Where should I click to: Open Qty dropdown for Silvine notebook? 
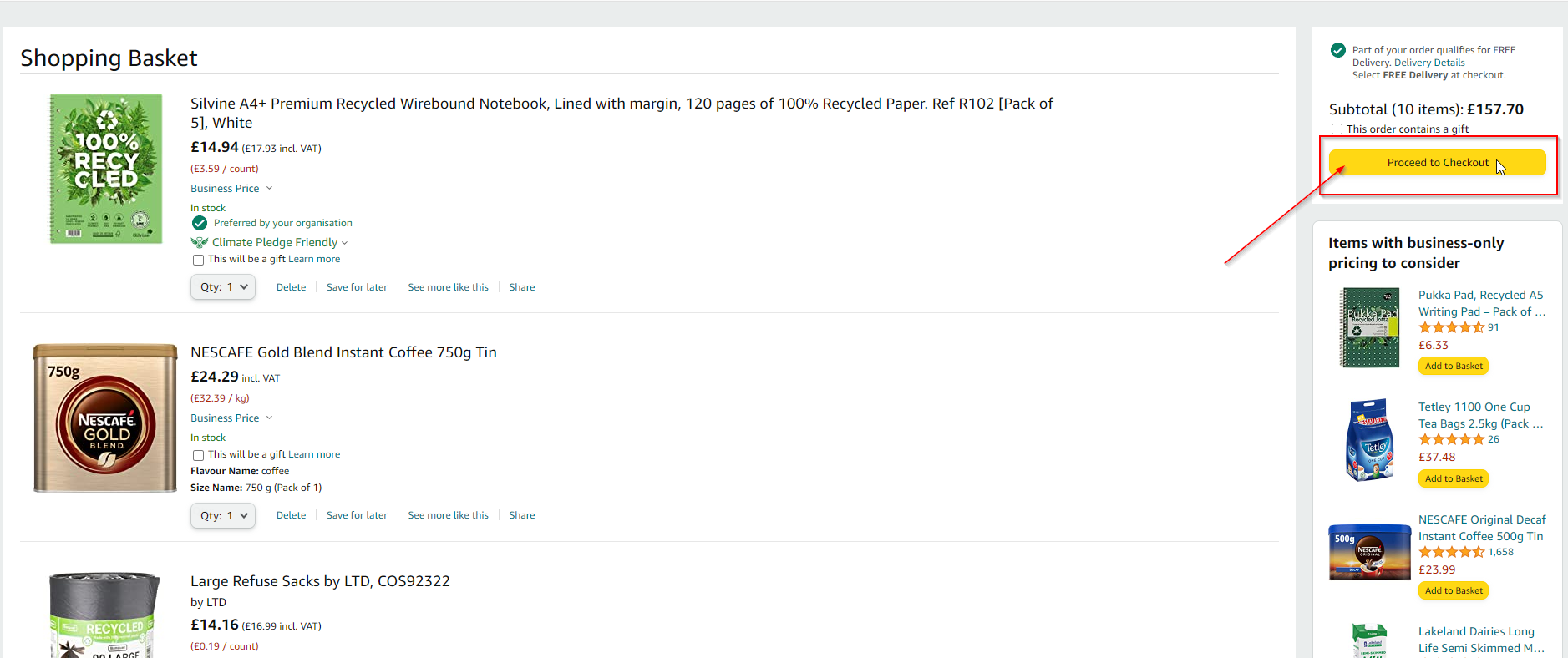pyautogui.click(x=223, y=287)
